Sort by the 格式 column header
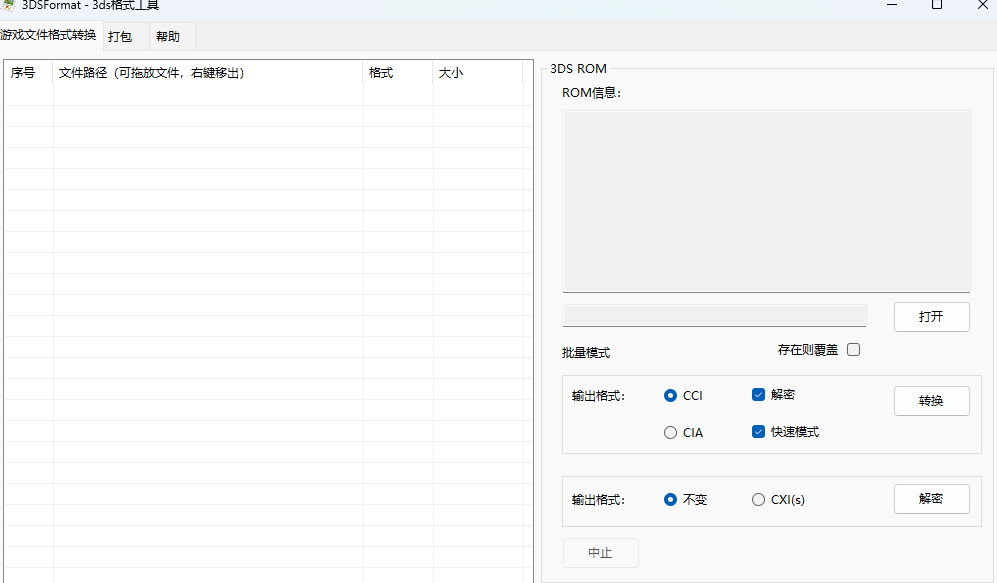Image resolution: width=997 pixels, height=583 pixels. click(398, 73)
